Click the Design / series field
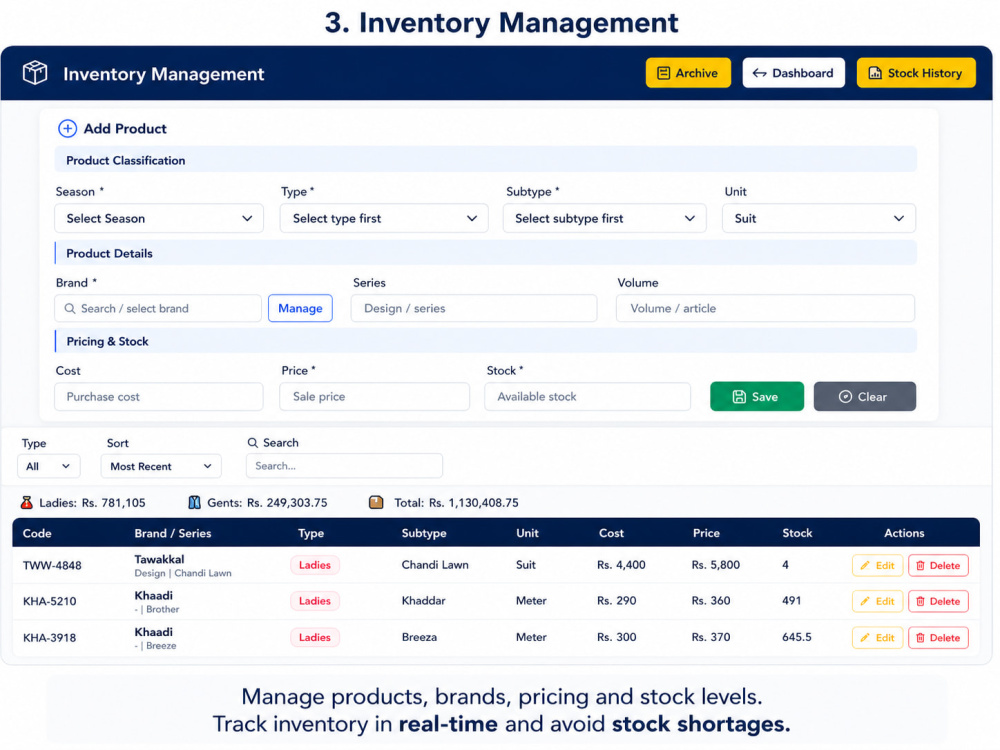 pyautogui.click(x=474, y=309)
